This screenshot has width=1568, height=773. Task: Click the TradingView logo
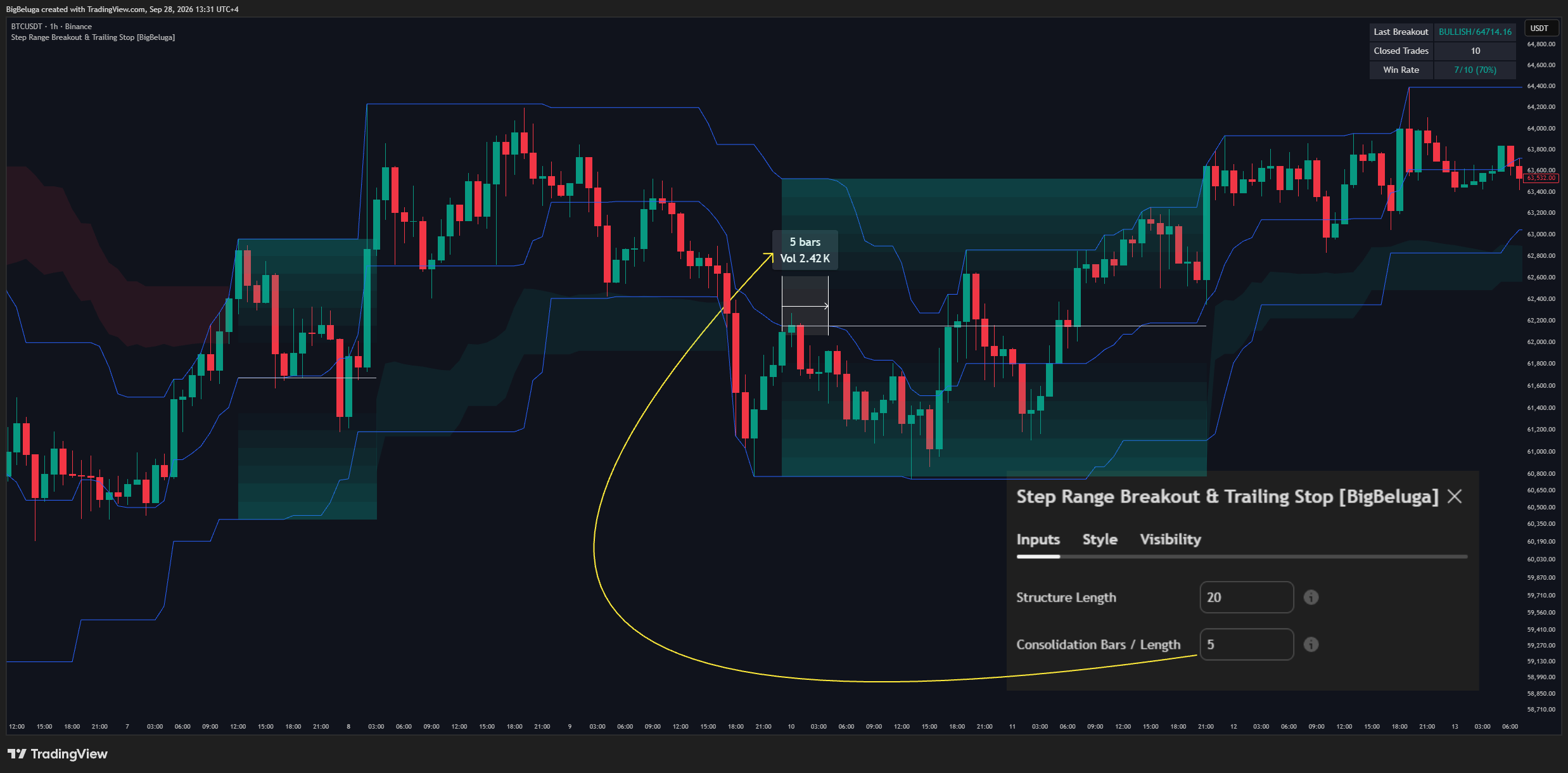click(58, 754)
